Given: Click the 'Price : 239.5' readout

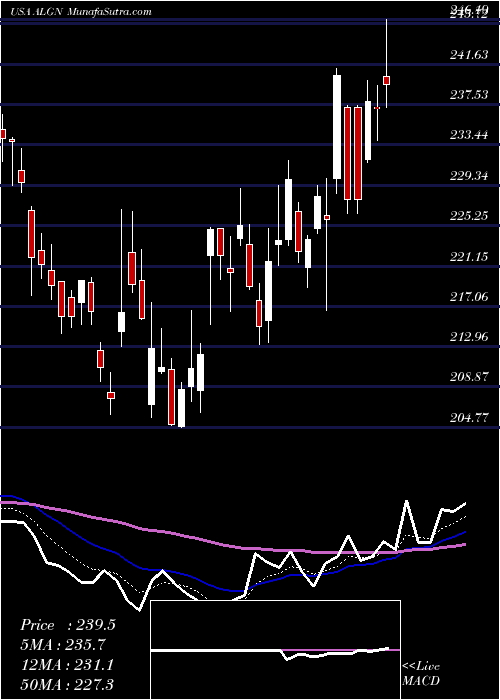Looking at the screenshot, I should click(x=68, y=625).
